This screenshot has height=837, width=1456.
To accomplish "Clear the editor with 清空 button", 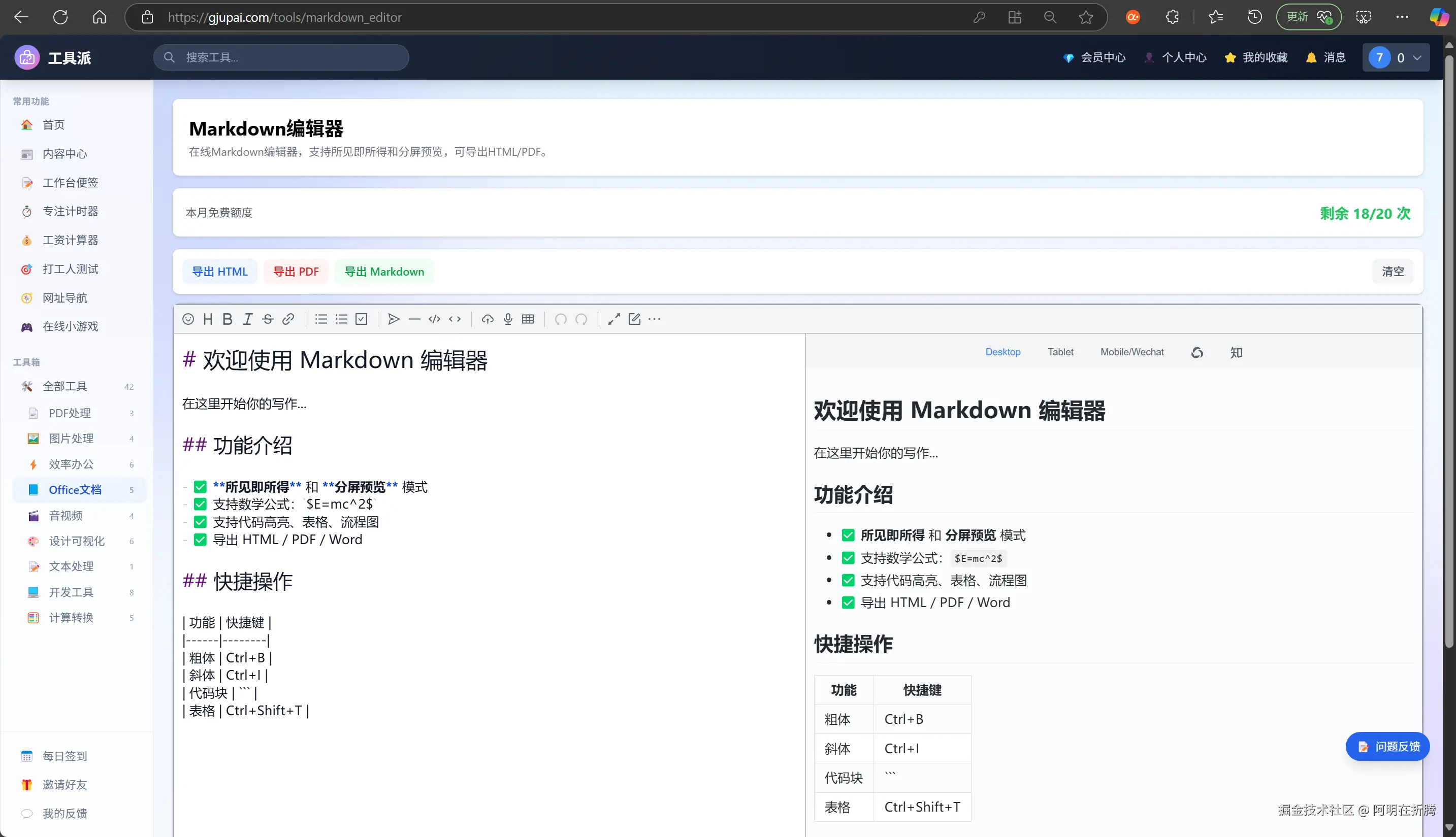I will pos(1393,272).
